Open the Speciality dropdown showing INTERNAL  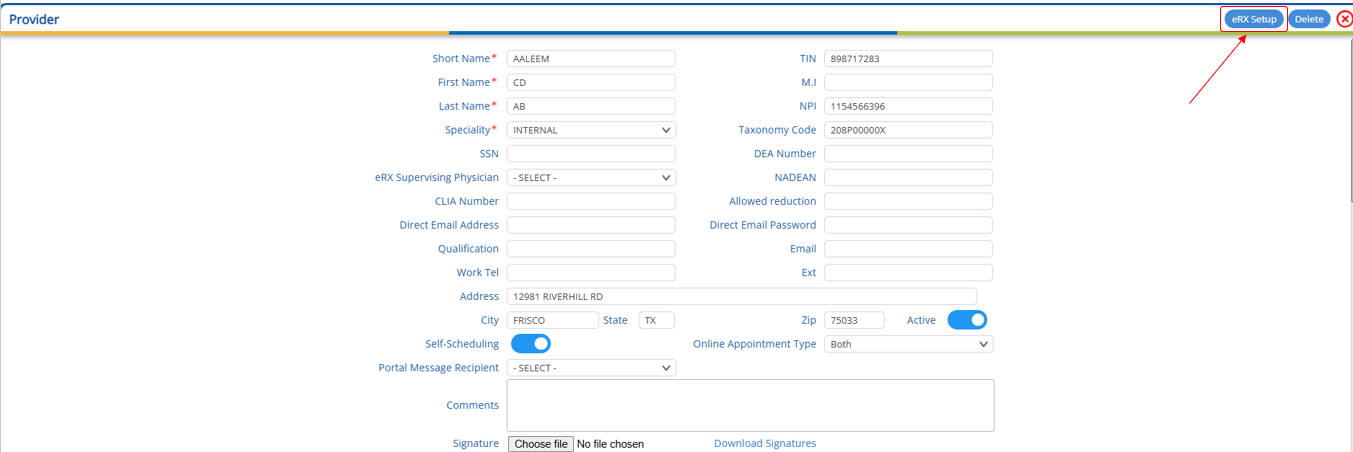(591, 130)
